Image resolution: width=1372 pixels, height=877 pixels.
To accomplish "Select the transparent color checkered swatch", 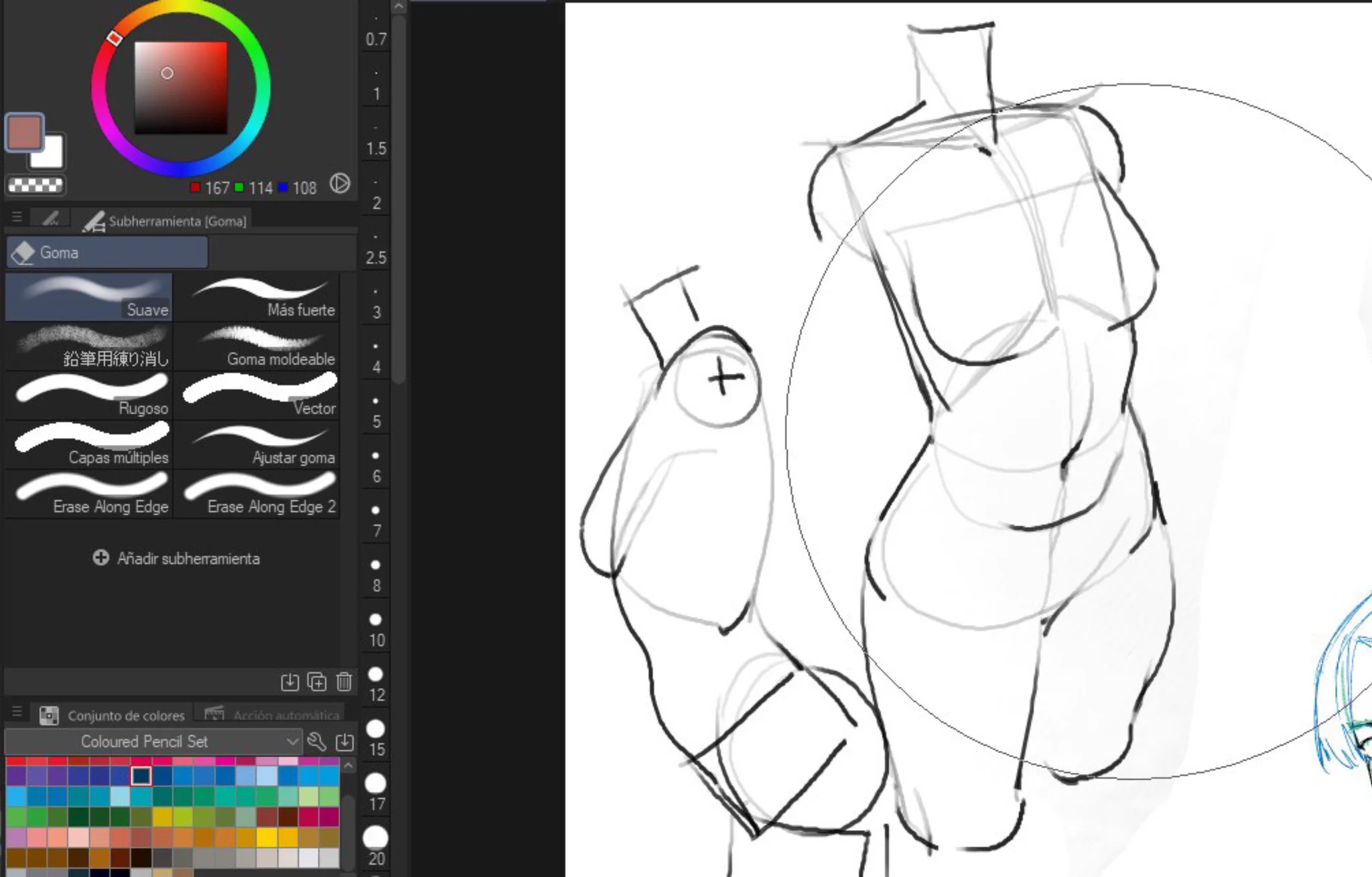I will click(x=36, y=186).
